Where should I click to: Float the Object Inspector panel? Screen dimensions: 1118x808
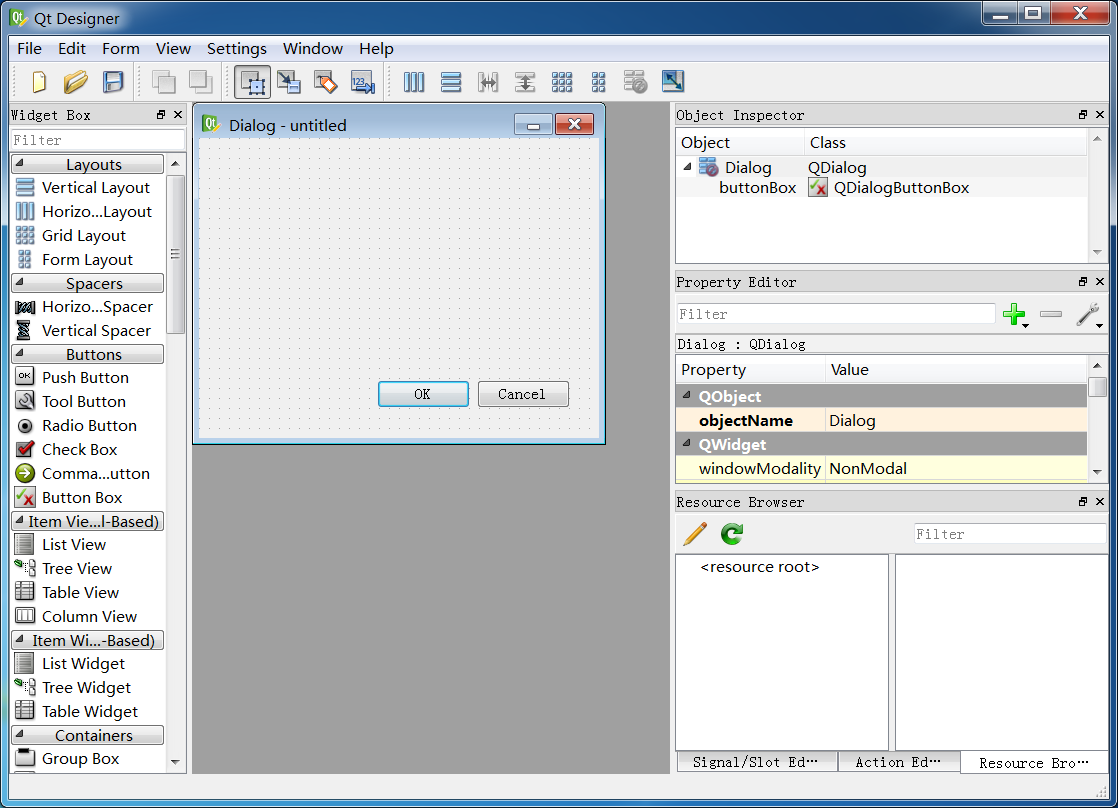(1083, 115)
